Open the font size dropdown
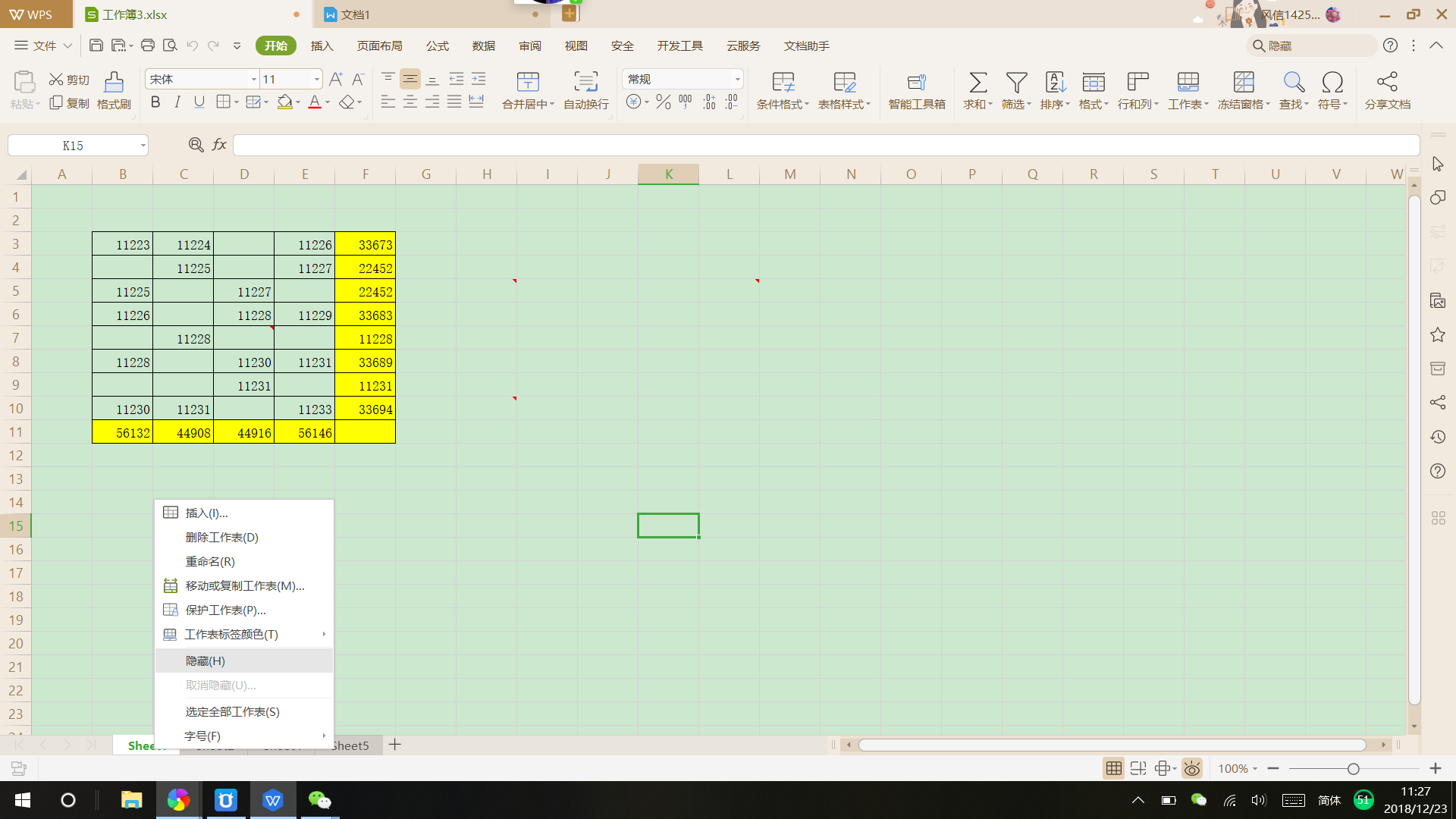The width and height of the screenshot is (1456, 819). click(x=316, y=80)
